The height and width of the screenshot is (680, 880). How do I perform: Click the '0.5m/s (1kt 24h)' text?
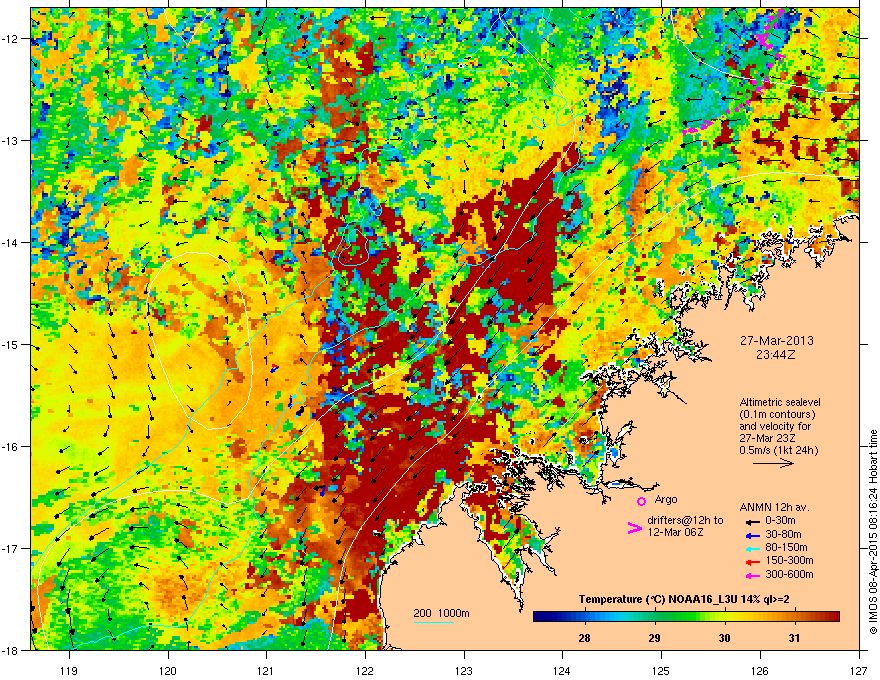pos(778,450)
